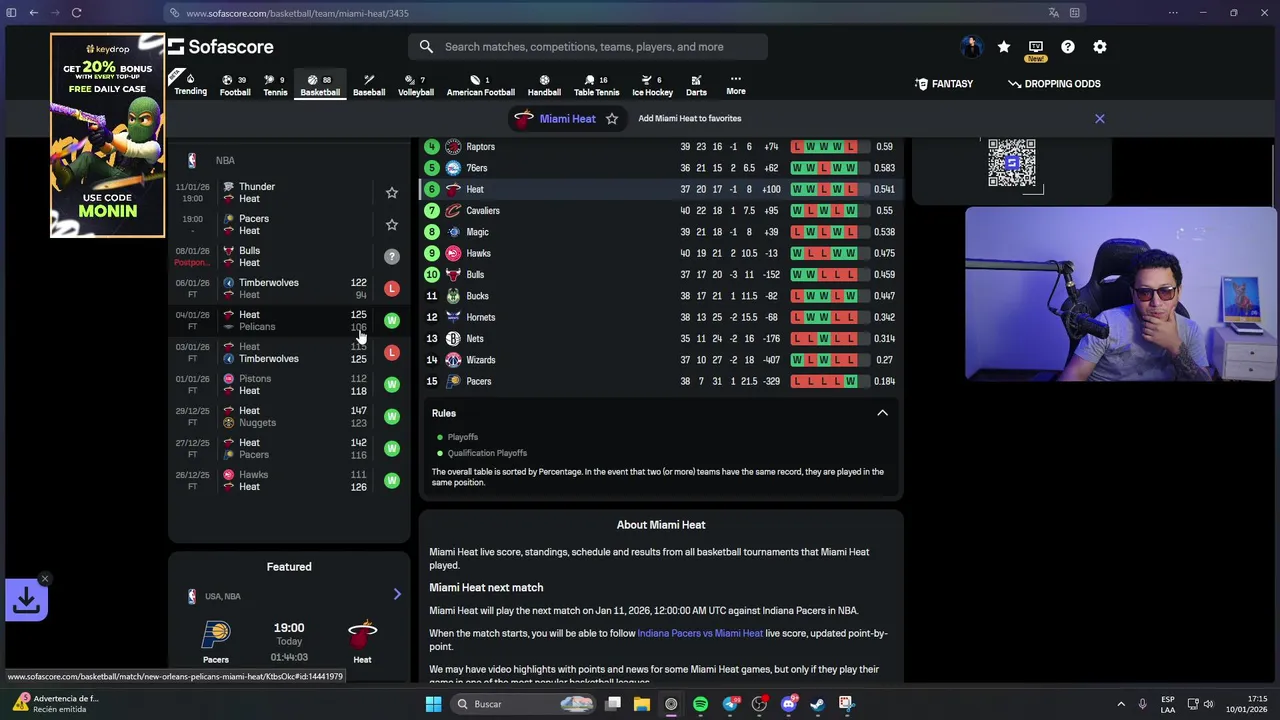Image resolution: width=1280 pixels, height=720 pixels.
Task: Click the QR code image
Action: 1012,163
